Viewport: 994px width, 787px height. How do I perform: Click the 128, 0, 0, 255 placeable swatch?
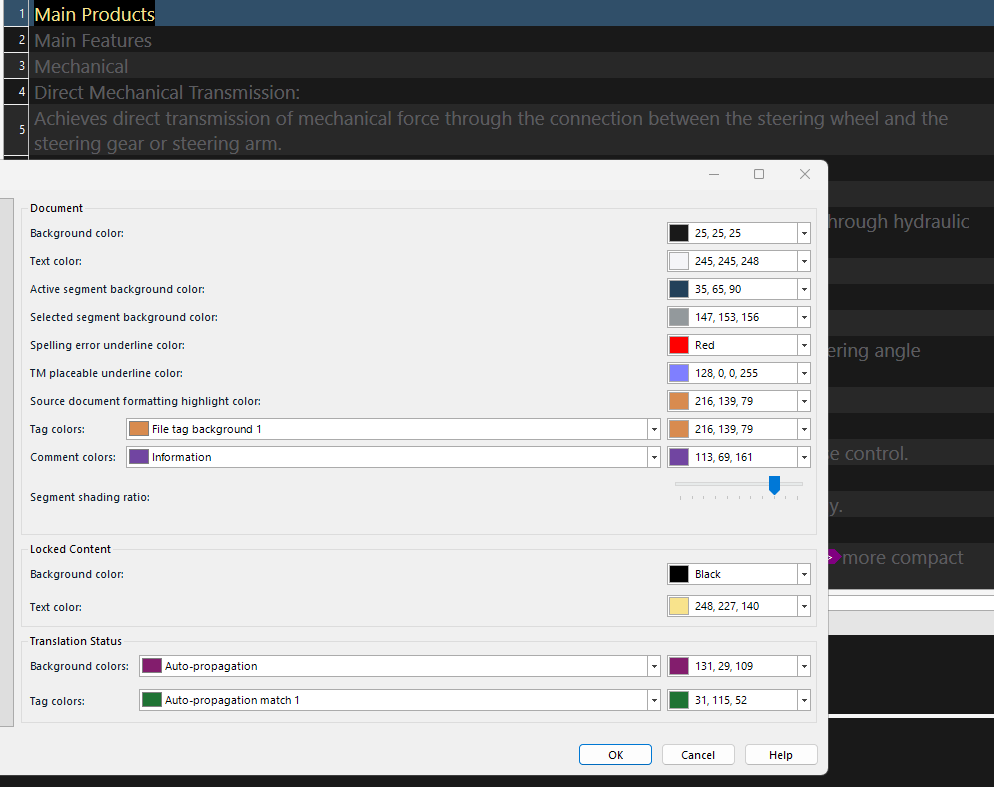coord(679,373)
